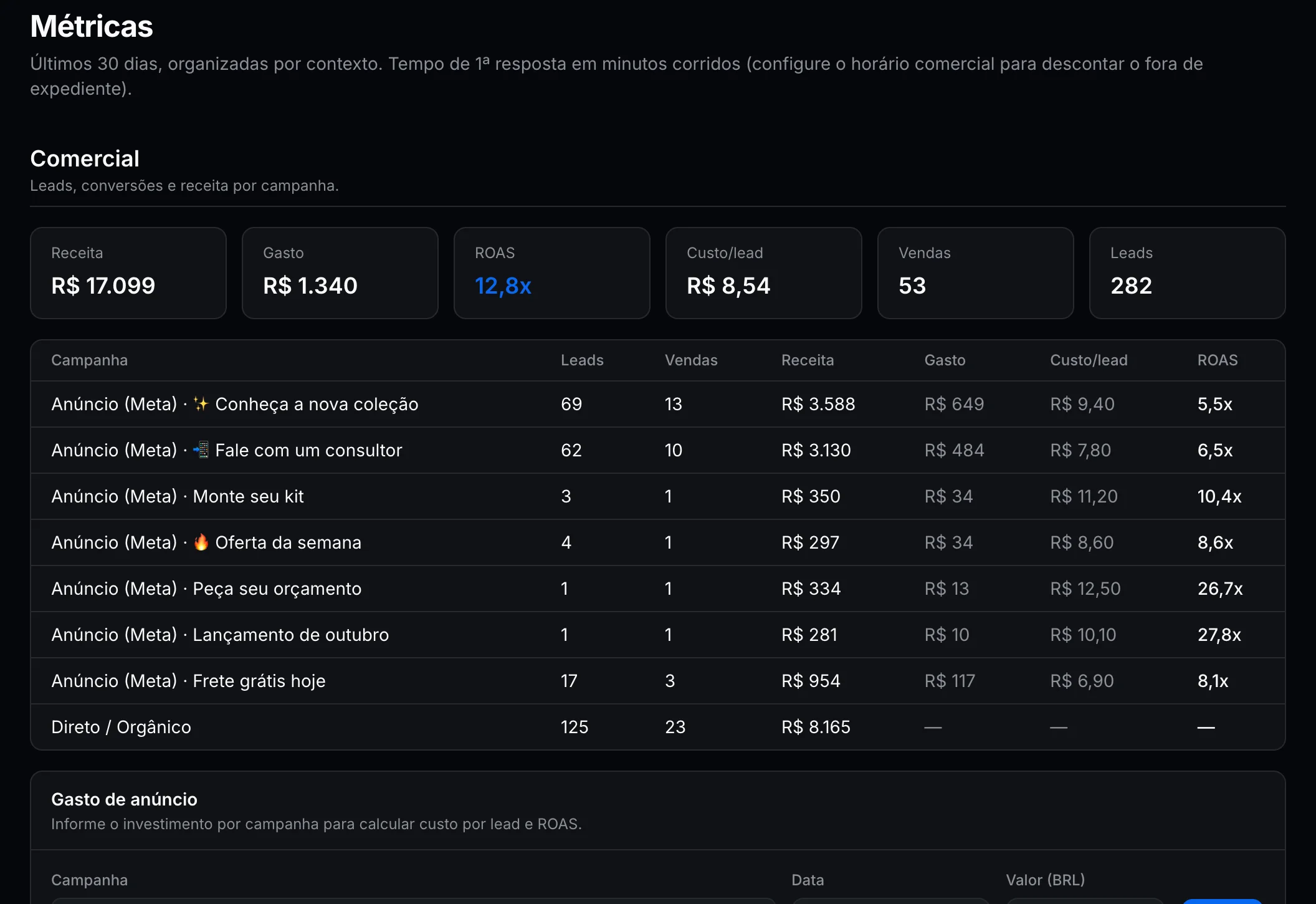Click the Gasto de anúncio section heading
1316x904 pixels.
(x=124, y=799)
